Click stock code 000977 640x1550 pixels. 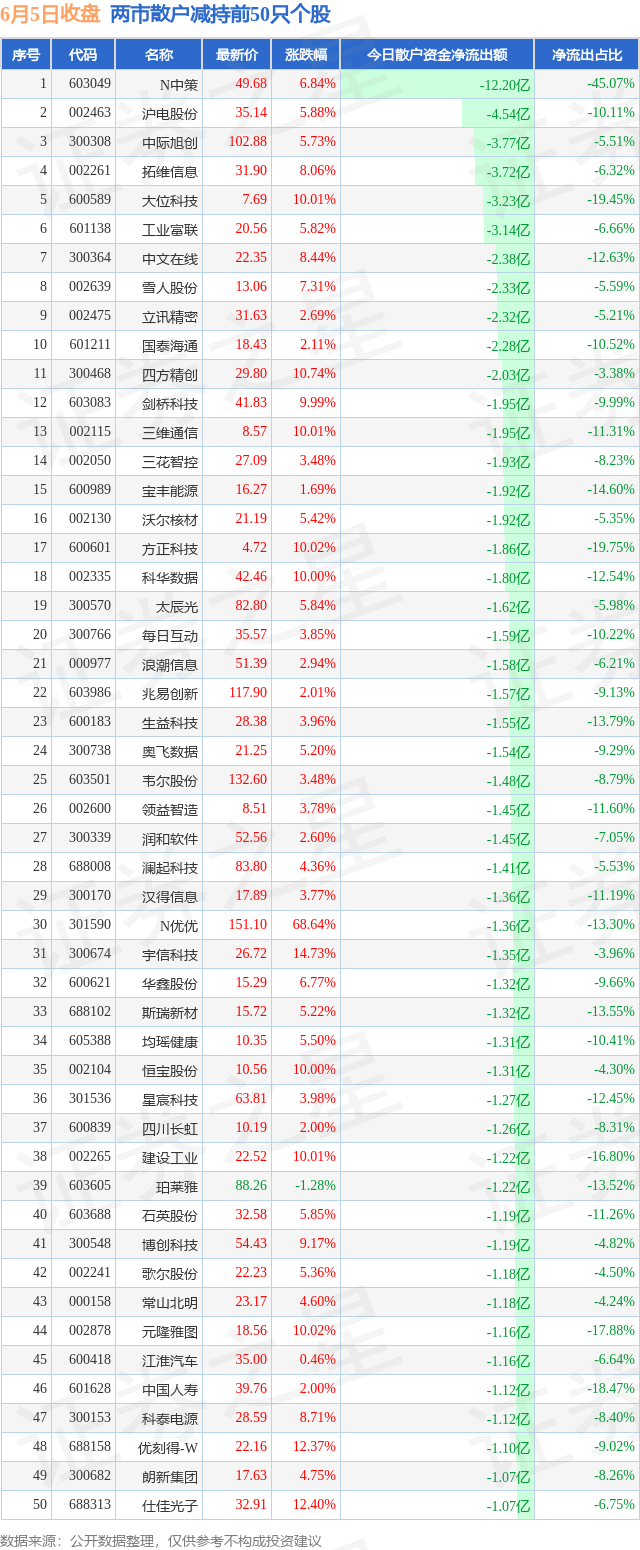pos(89,664)
